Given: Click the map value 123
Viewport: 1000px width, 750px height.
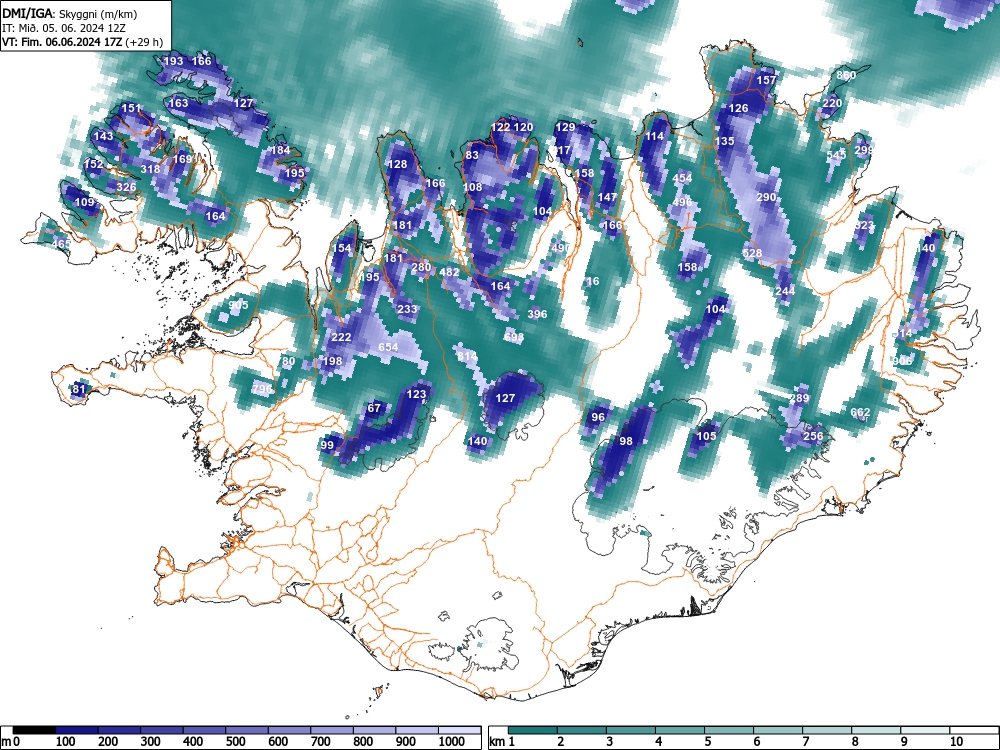Looking at the screenshot, I should coord(416,394).
